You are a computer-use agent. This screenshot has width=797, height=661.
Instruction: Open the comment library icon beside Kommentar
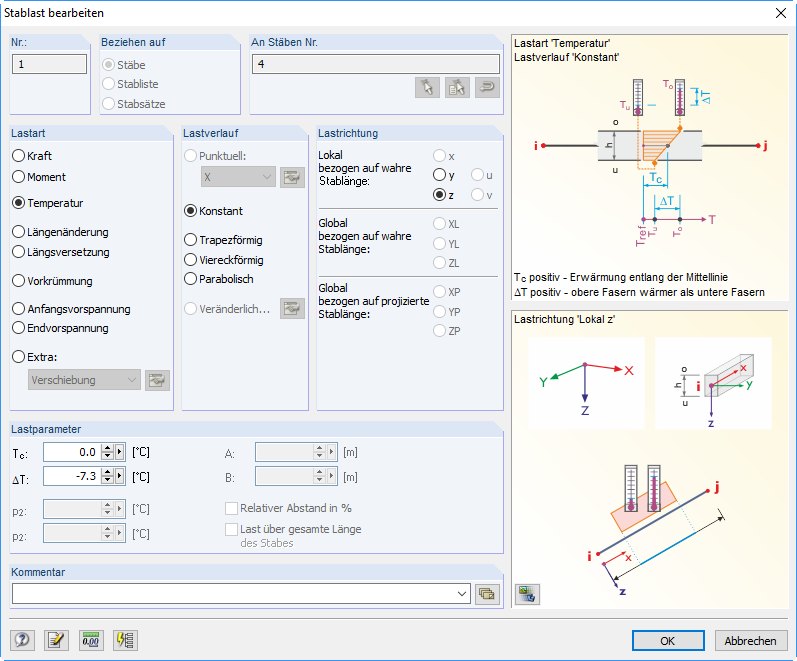(x=487, y=594)
